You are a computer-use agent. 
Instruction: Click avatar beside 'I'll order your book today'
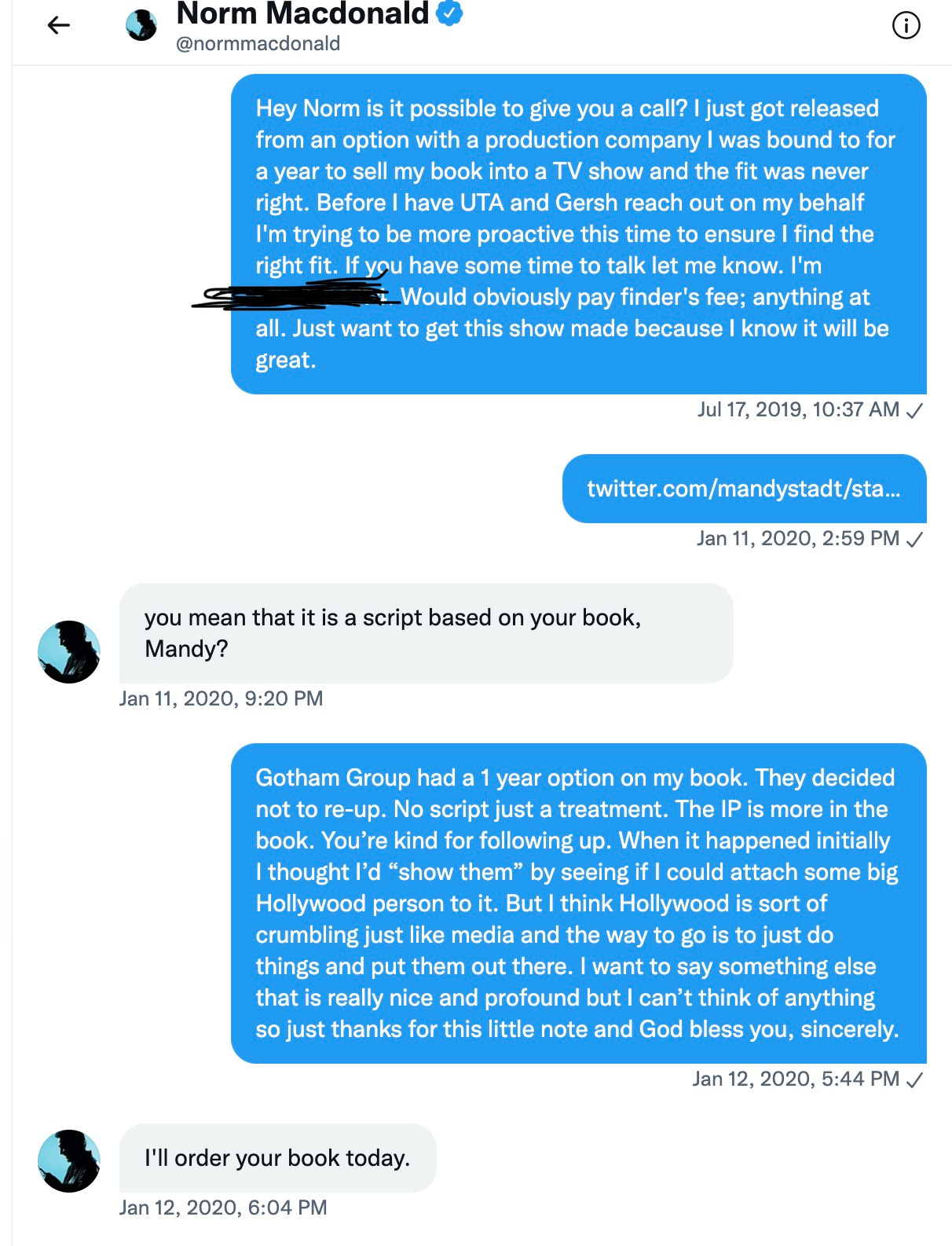click(x=69, y=1161)
